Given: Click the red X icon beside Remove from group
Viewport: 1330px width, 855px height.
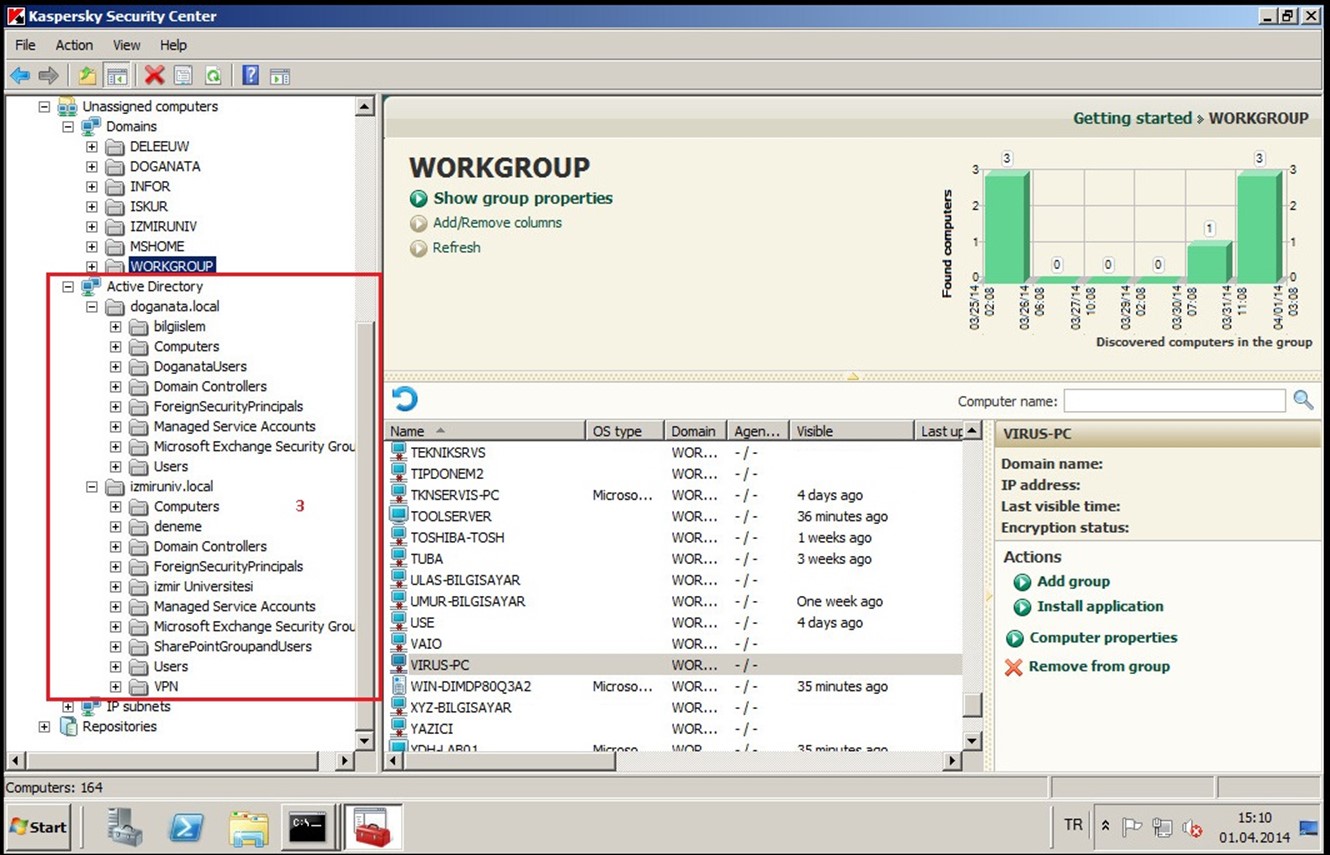Looking at the screenshot, I should coord(1013,667).
